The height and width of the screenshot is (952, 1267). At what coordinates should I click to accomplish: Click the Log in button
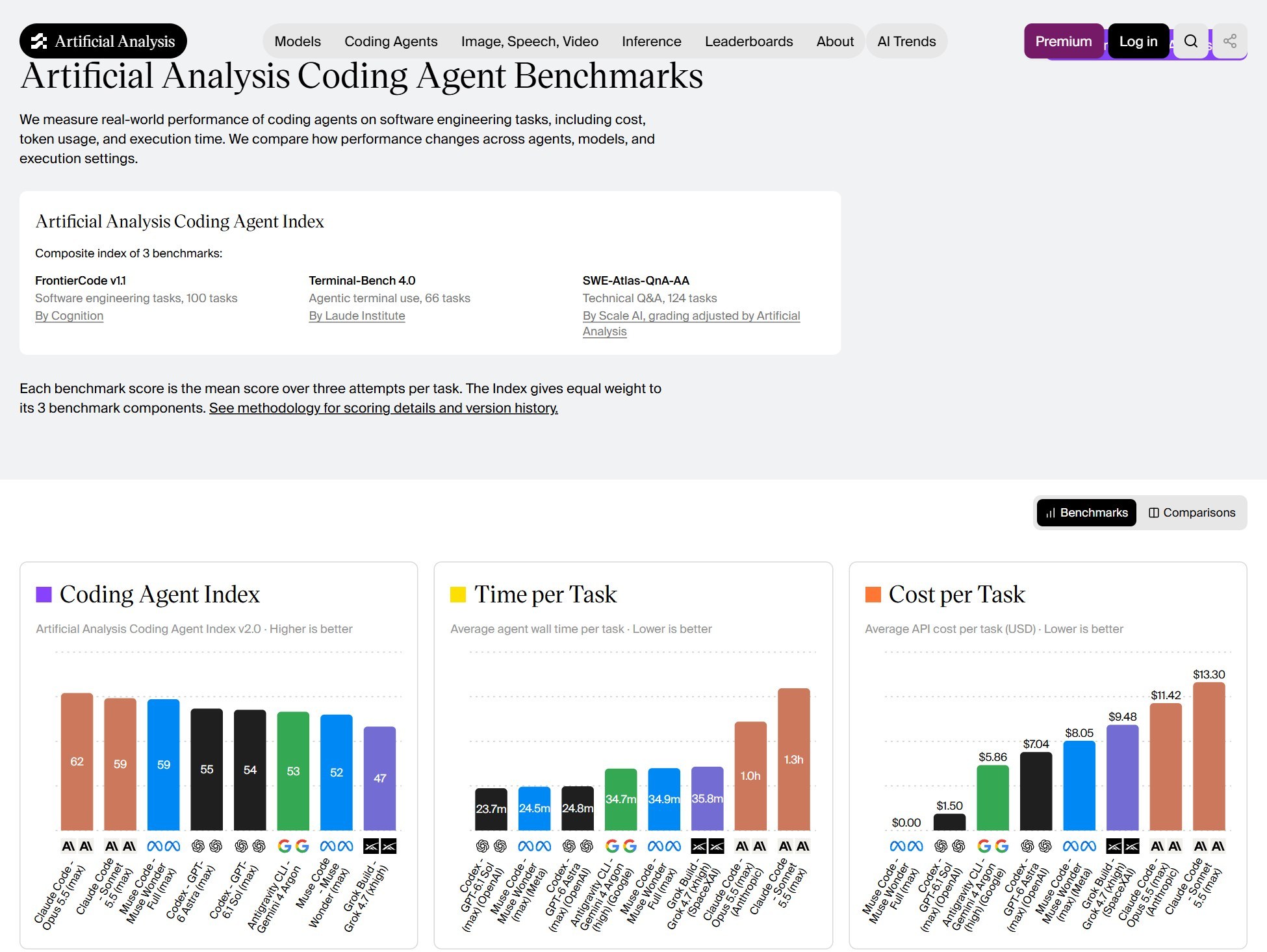point(1138,42)
